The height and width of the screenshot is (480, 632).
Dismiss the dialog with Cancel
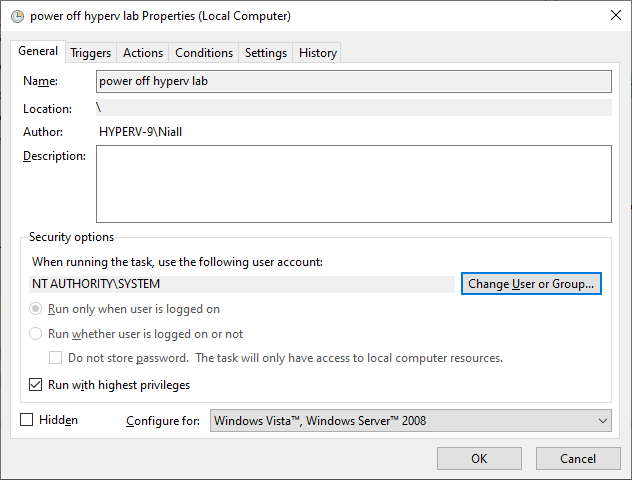pos(578,459)
